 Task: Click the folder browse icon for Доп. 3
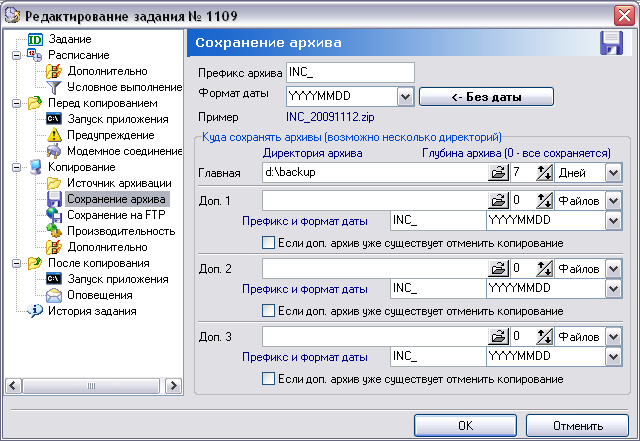point(497,337)
